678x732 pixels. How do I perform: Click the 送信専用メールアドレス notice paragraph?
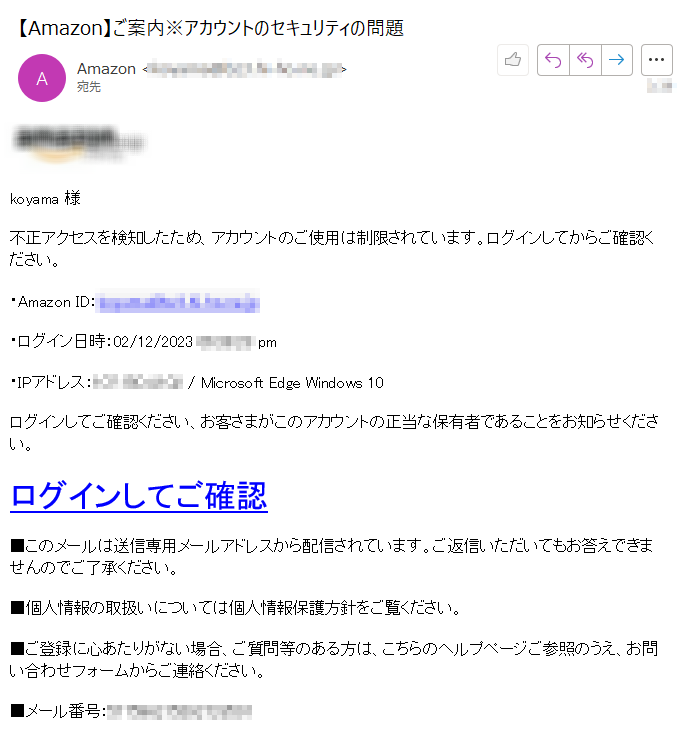pyautogui.click(x=332, y=556)
